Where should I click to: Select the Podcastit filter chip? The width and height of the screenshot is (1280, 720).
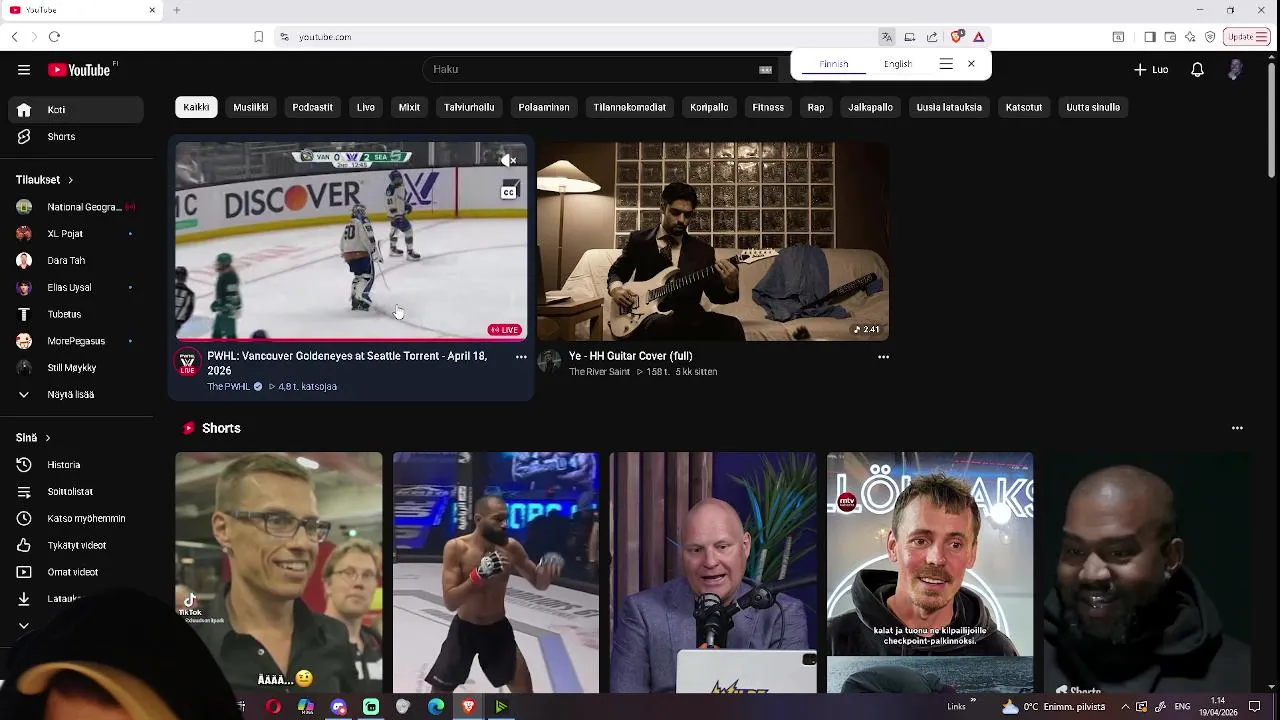coord(313,107)
